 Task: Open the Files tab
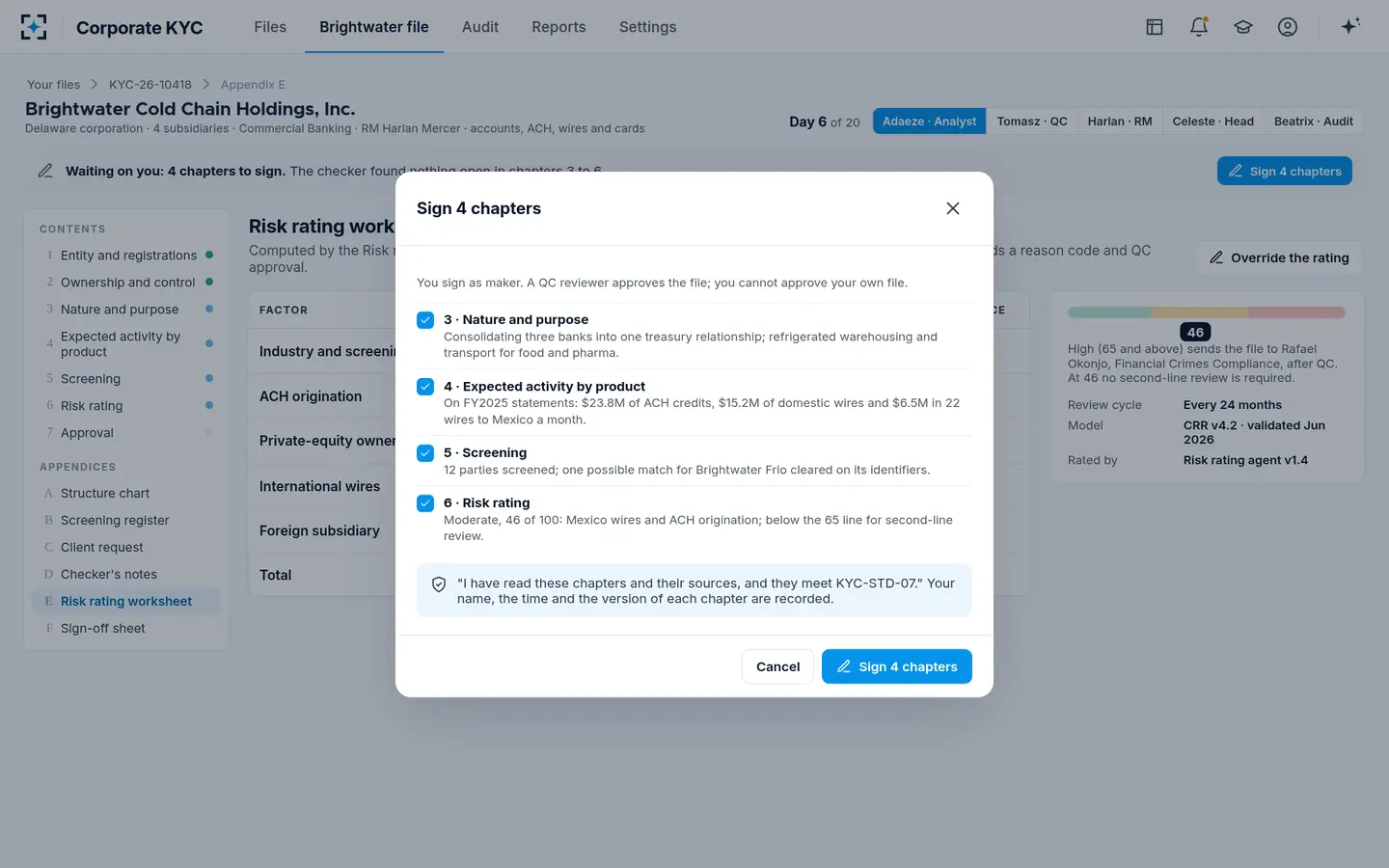[x=270, y=27]
